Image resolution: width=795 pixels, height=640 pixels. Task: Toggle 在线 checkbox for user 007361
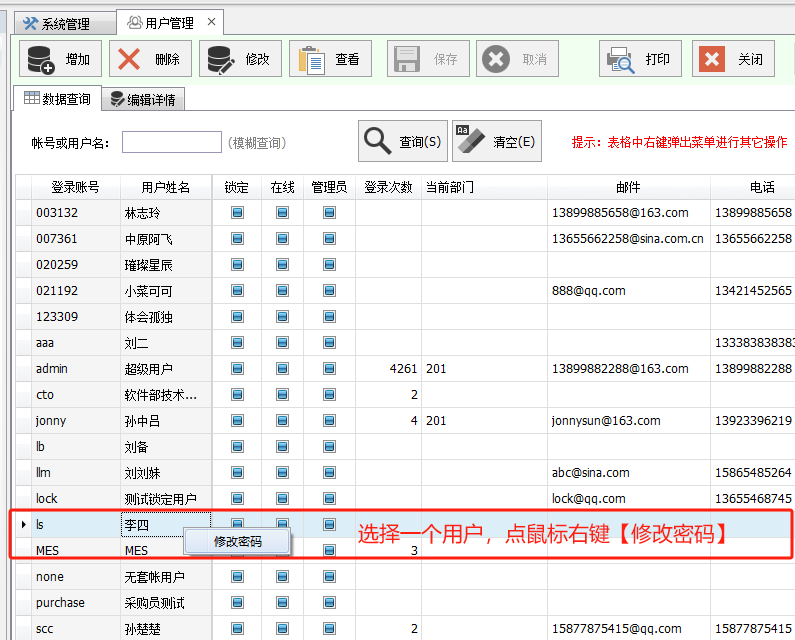(282, 238)
